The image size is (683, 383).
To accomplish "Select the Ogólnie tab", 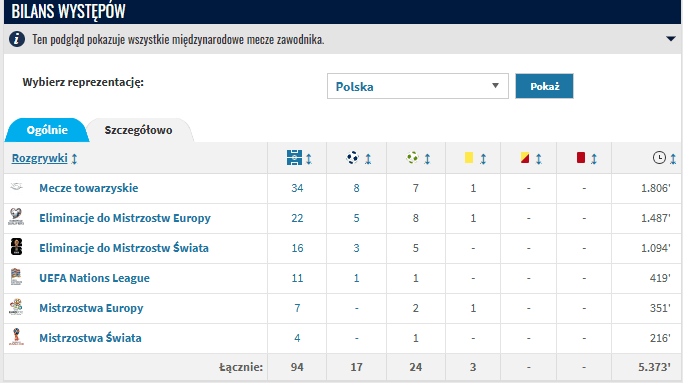I will click(47, 130).
